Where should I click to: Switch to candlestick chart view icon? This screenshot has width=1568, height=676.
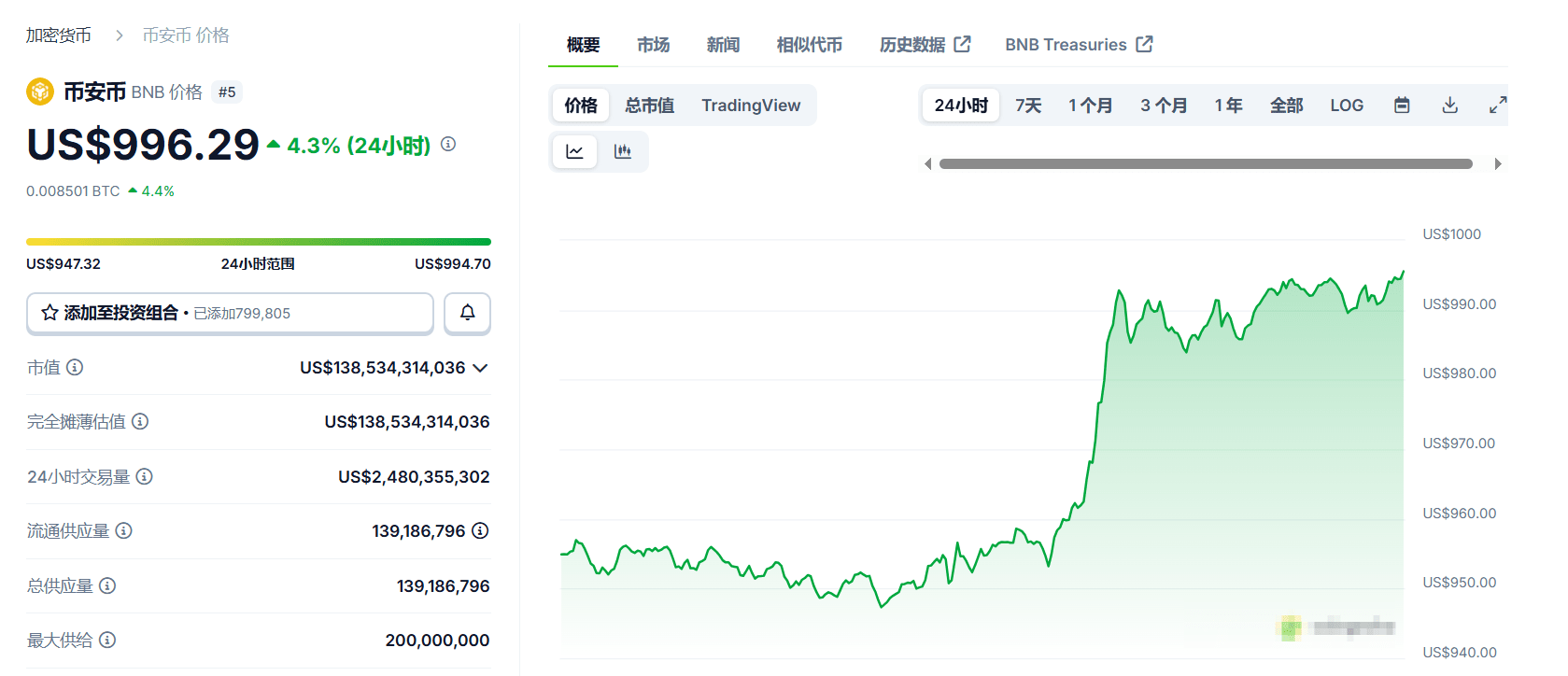coord(623,151)
